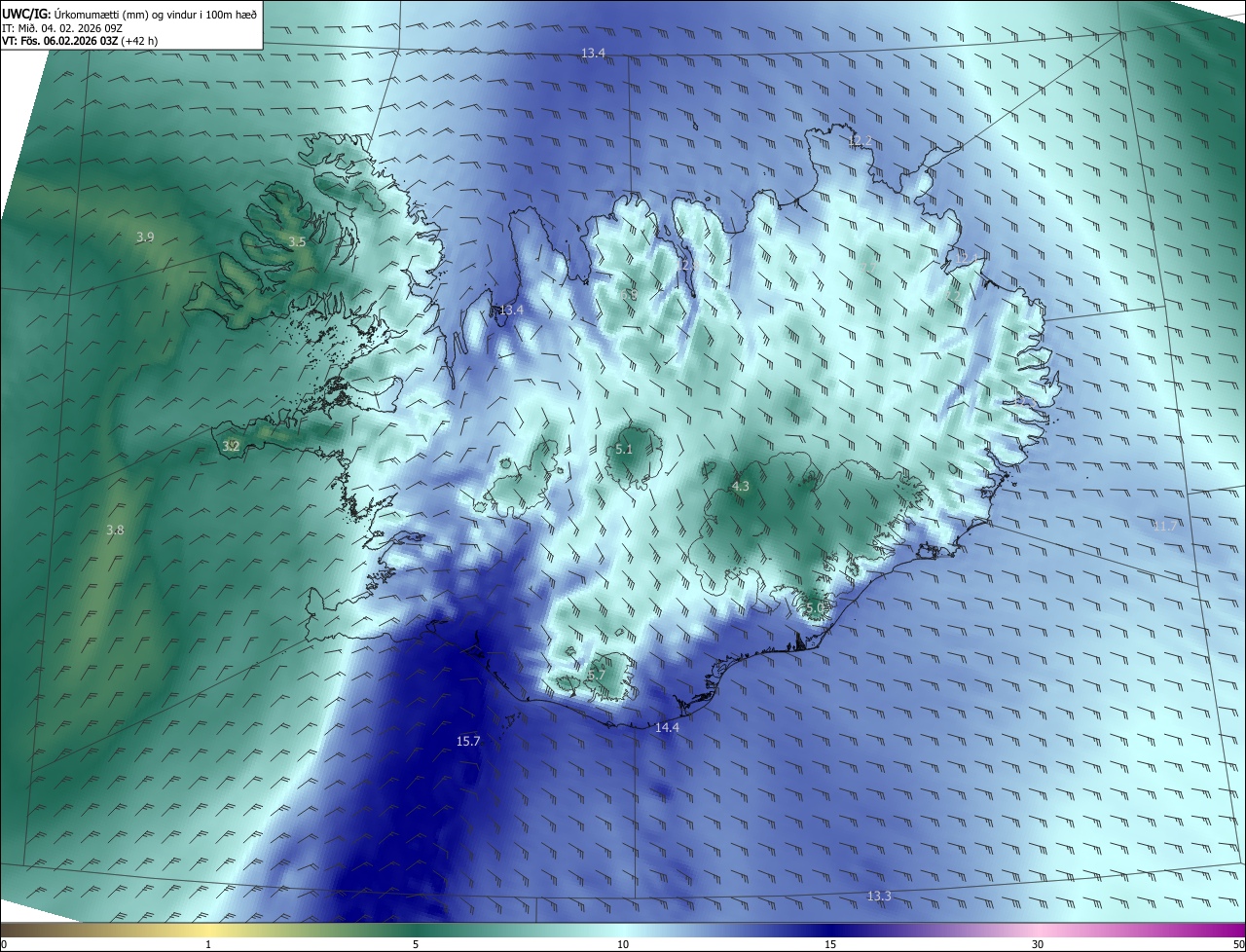
Task: Select the 11.7 value east of Iceland
Action: point(1164,527)
